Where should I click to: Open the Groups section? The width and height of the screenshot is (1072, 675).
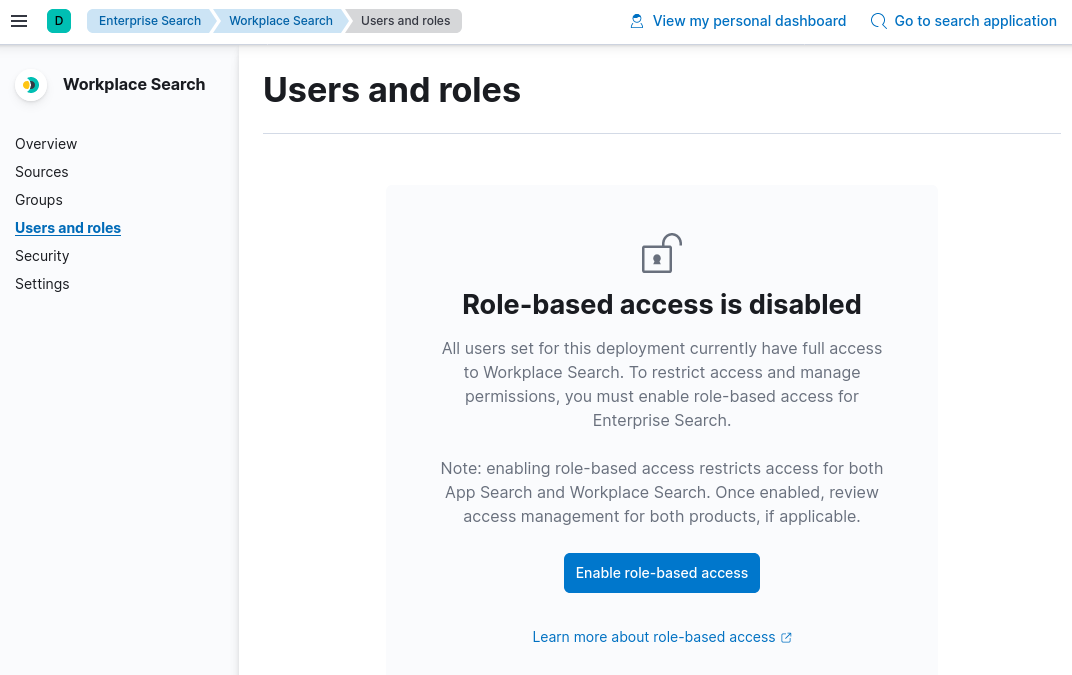coord(39,199)
